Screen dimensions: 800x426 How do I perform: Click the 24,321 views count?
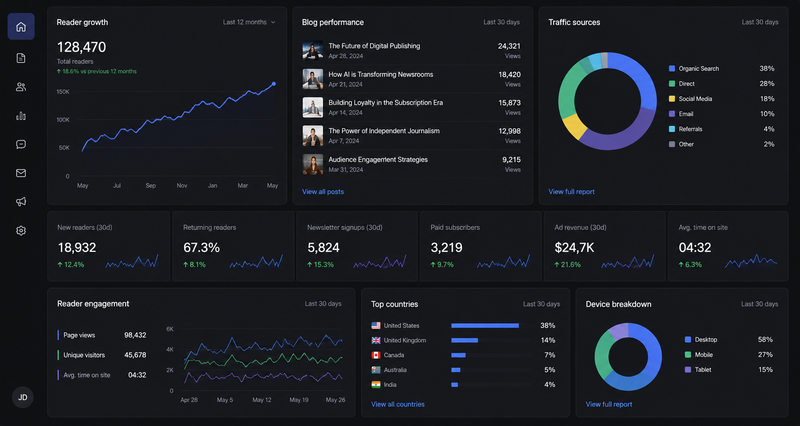point(509,46)
